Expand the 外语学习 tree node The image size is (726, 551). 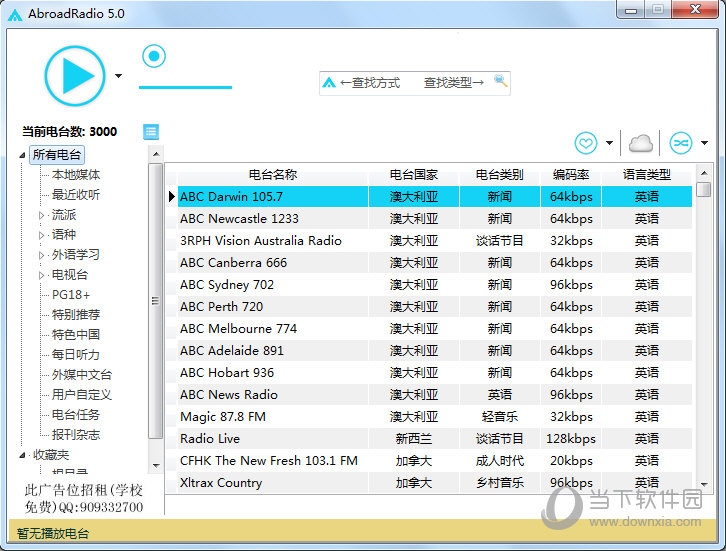(42, 255)
